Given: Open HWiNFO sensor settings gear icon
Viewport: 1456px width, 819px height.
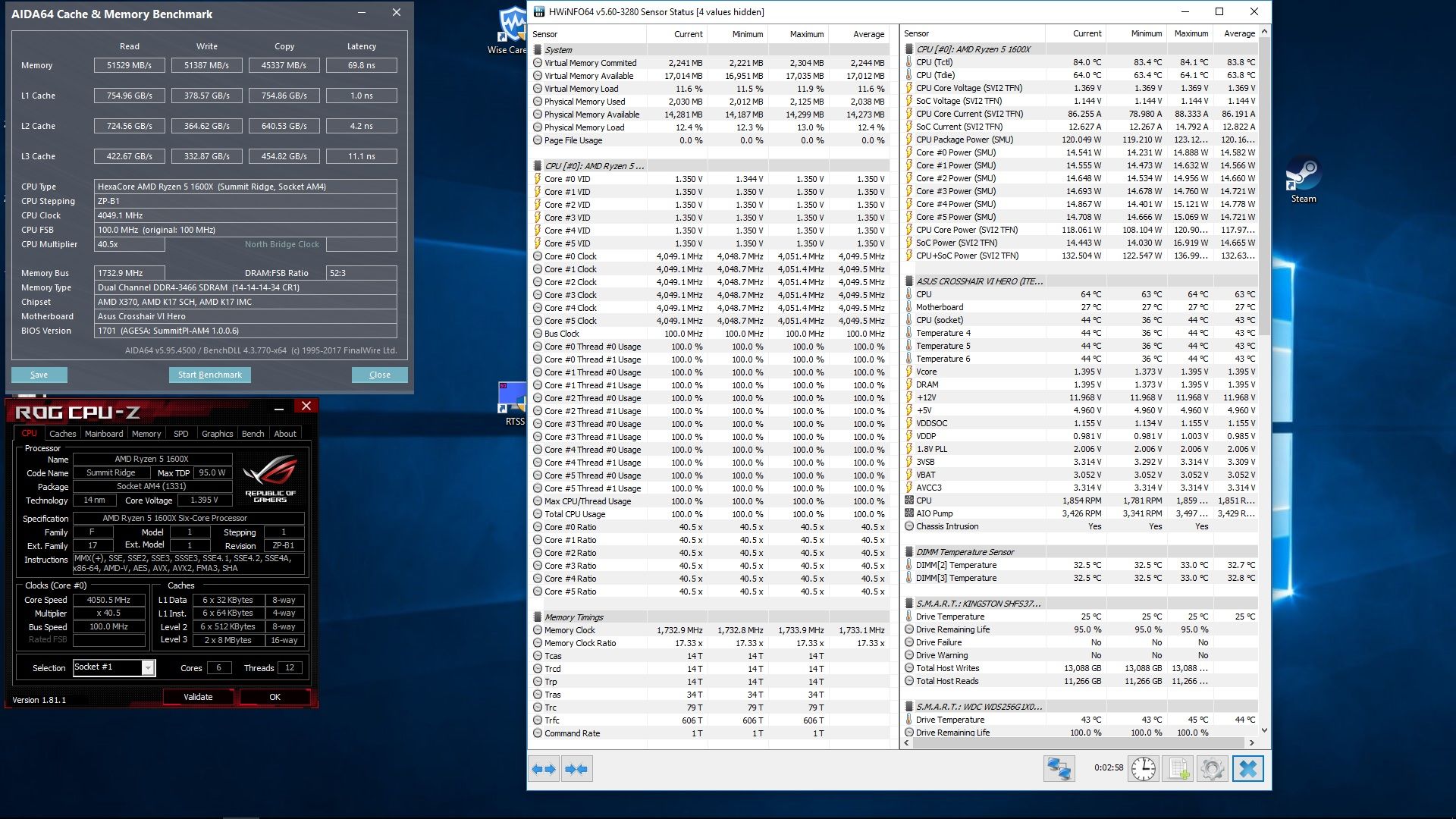Looking at the screenshot, I should 1212,769.
